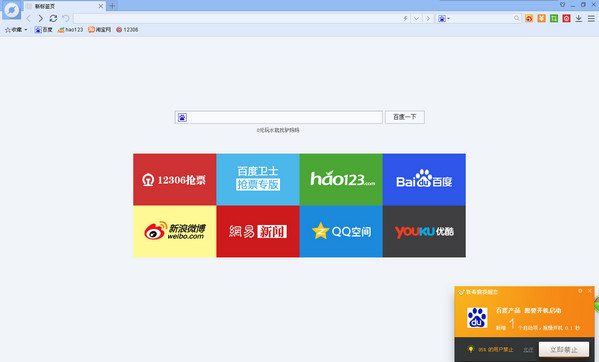Click the green screenshot extension icon
The width and height of the screenshot is (599, 362).
click(554, 18)
